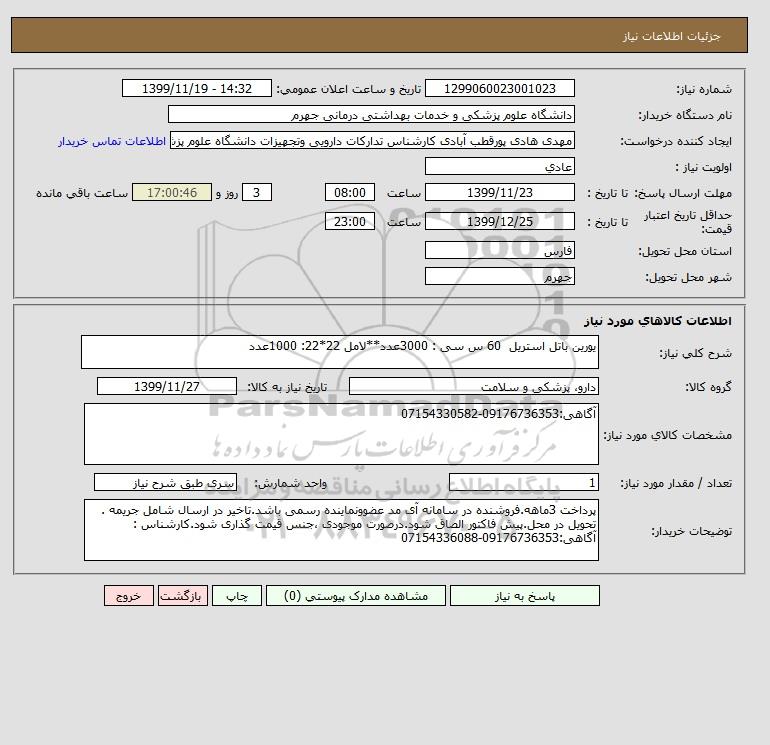Click announcement date field 1399/11/19 - 14:32
The image size is (770, 745).
[x=196, y=88]
